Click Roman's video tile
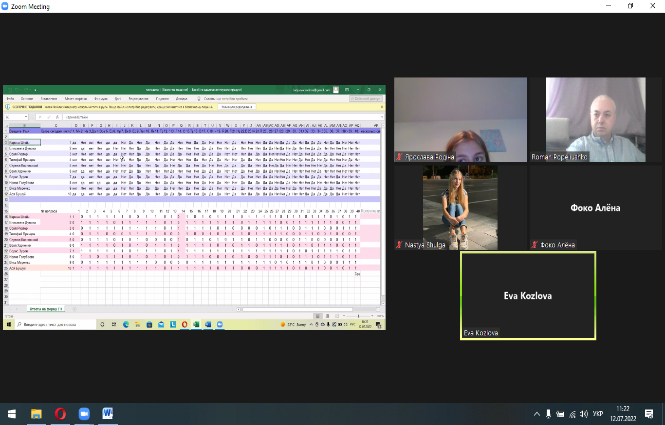Image resolution: width=665 pixels, height=425 pixels. [x=595, y=120]
